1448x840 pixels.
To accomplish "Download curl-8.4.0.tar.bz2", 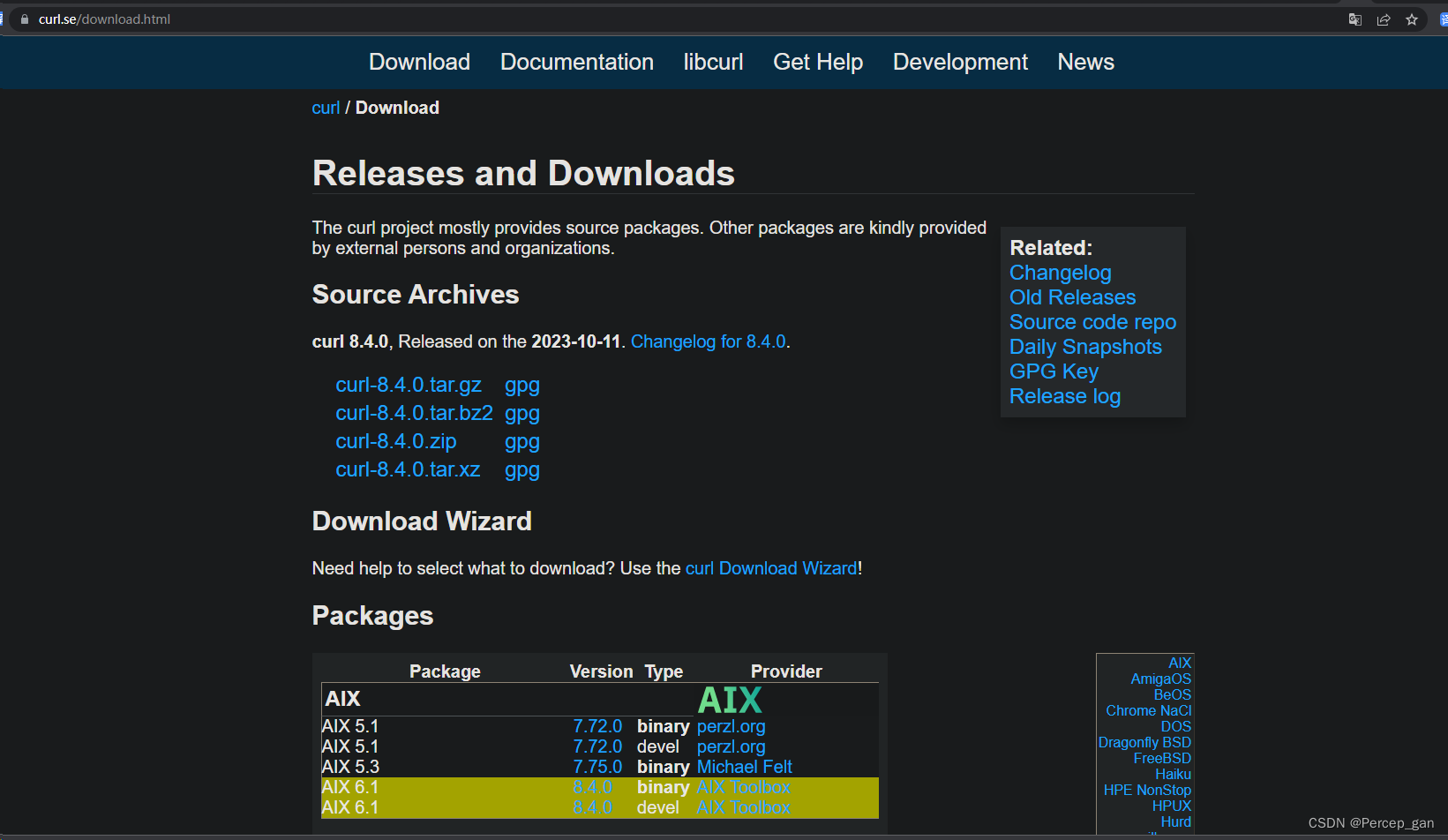I will (414, 413).
